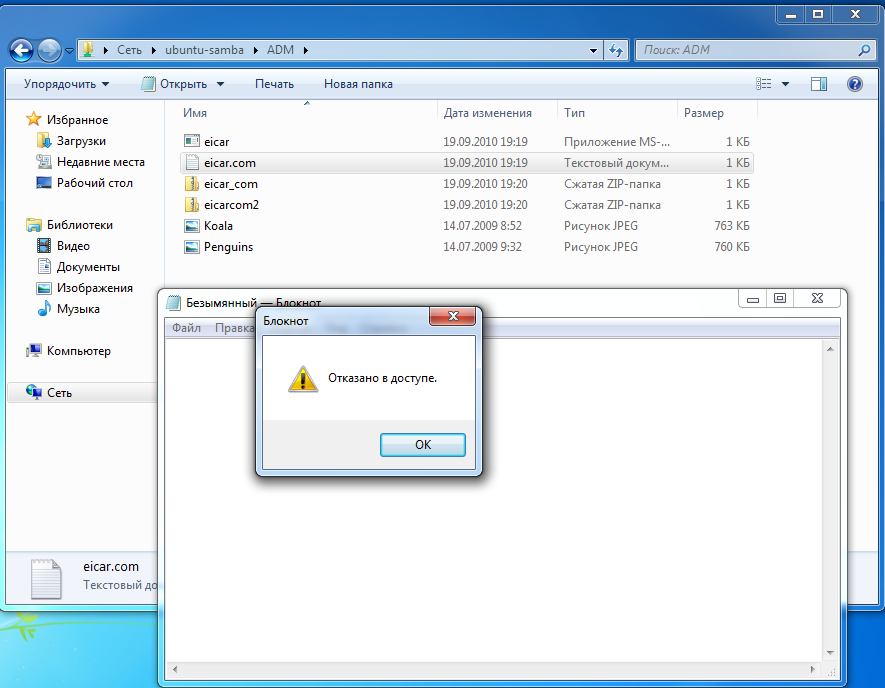The height and width of the screenshot is (688, 885).
Task: Sort by the Имя column header
Action: (195, 113)
